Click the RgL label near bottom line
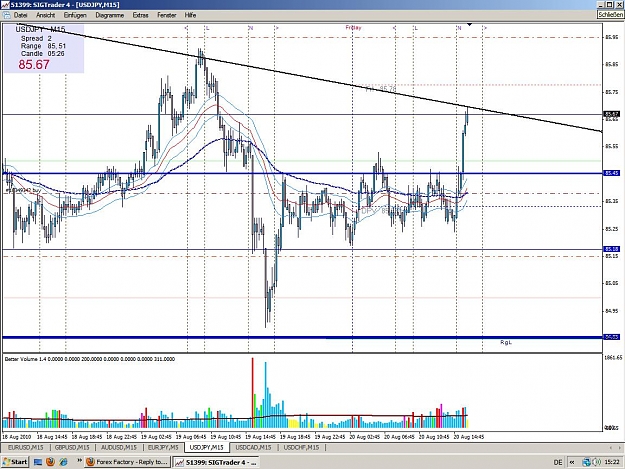Viewport: 625px width, 469px height. click(x=506, y=343)
